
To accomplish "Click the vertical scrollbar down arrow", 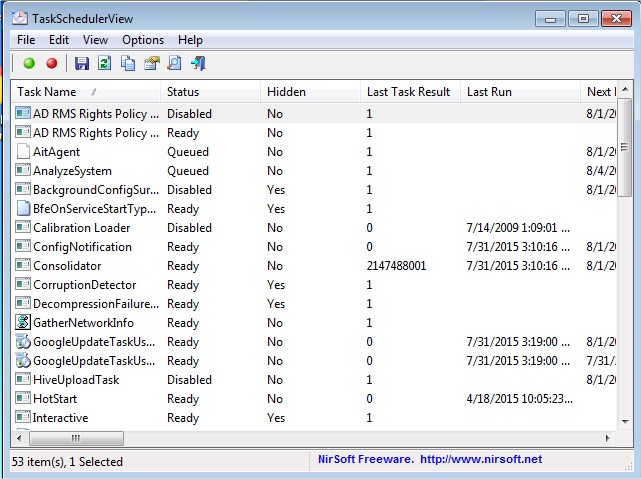I will coord(624,421).
